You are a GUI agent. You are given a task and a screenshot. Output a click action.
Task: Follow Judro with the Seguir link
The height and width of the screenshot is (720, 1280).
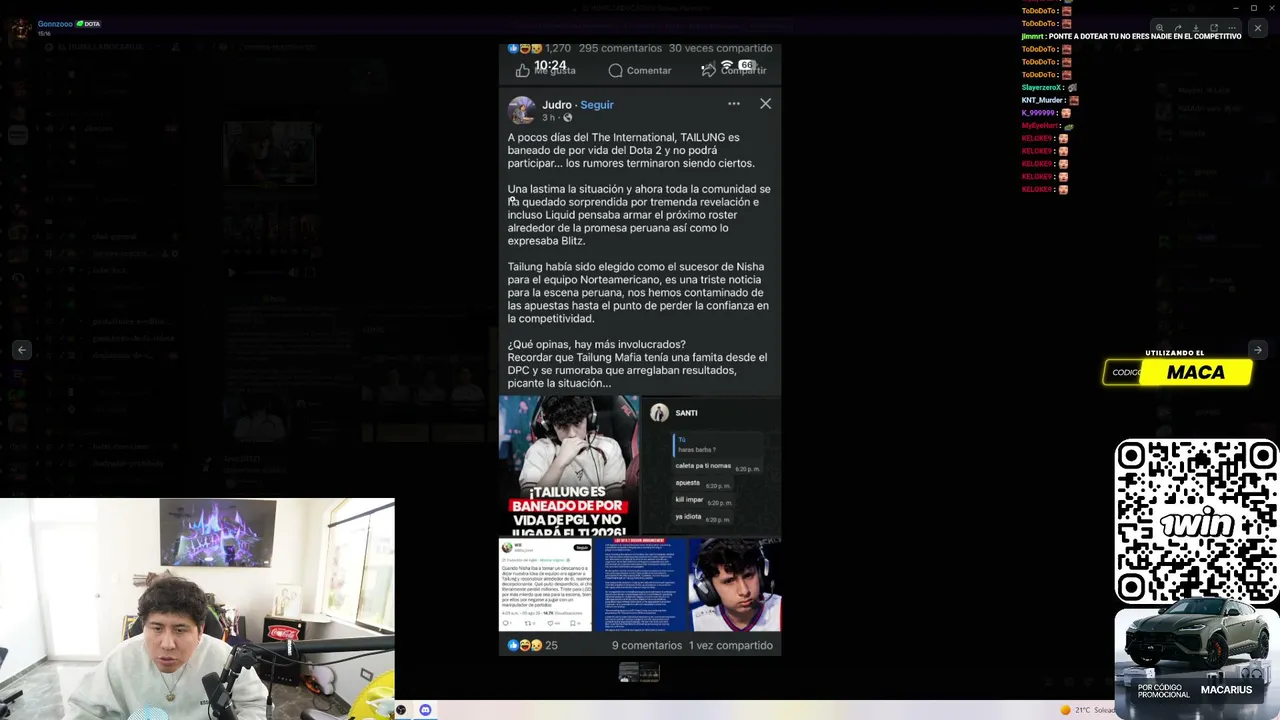point(597,105)
